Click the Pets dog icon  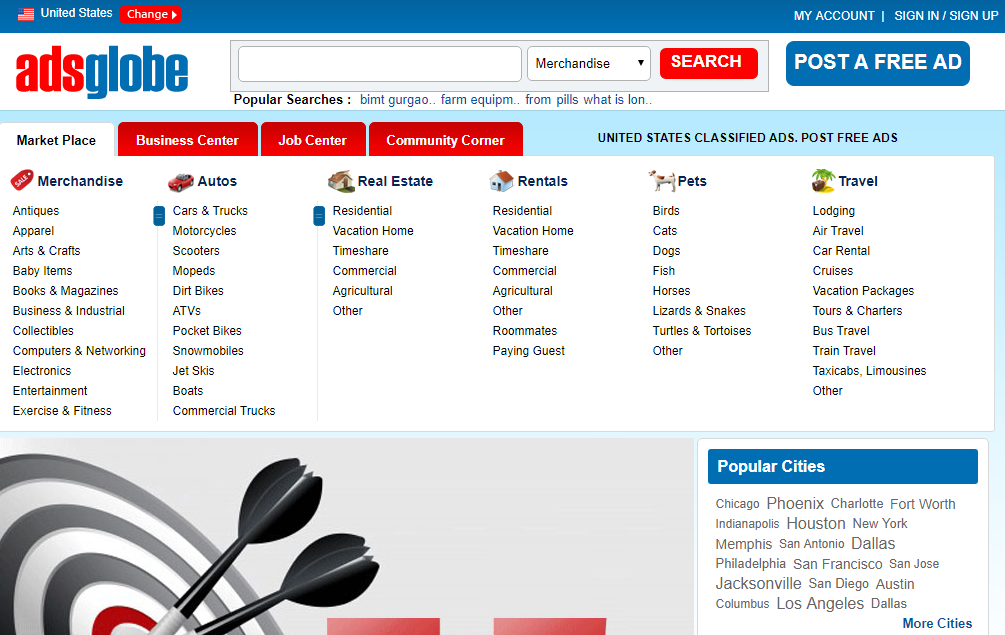tap(661, 181)
